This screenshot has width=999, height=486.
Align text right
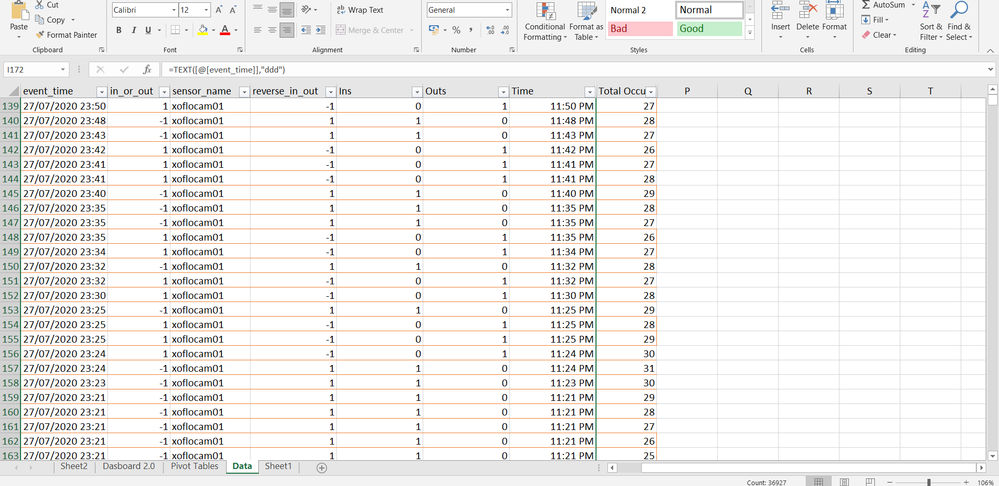(x=287, y=30)
